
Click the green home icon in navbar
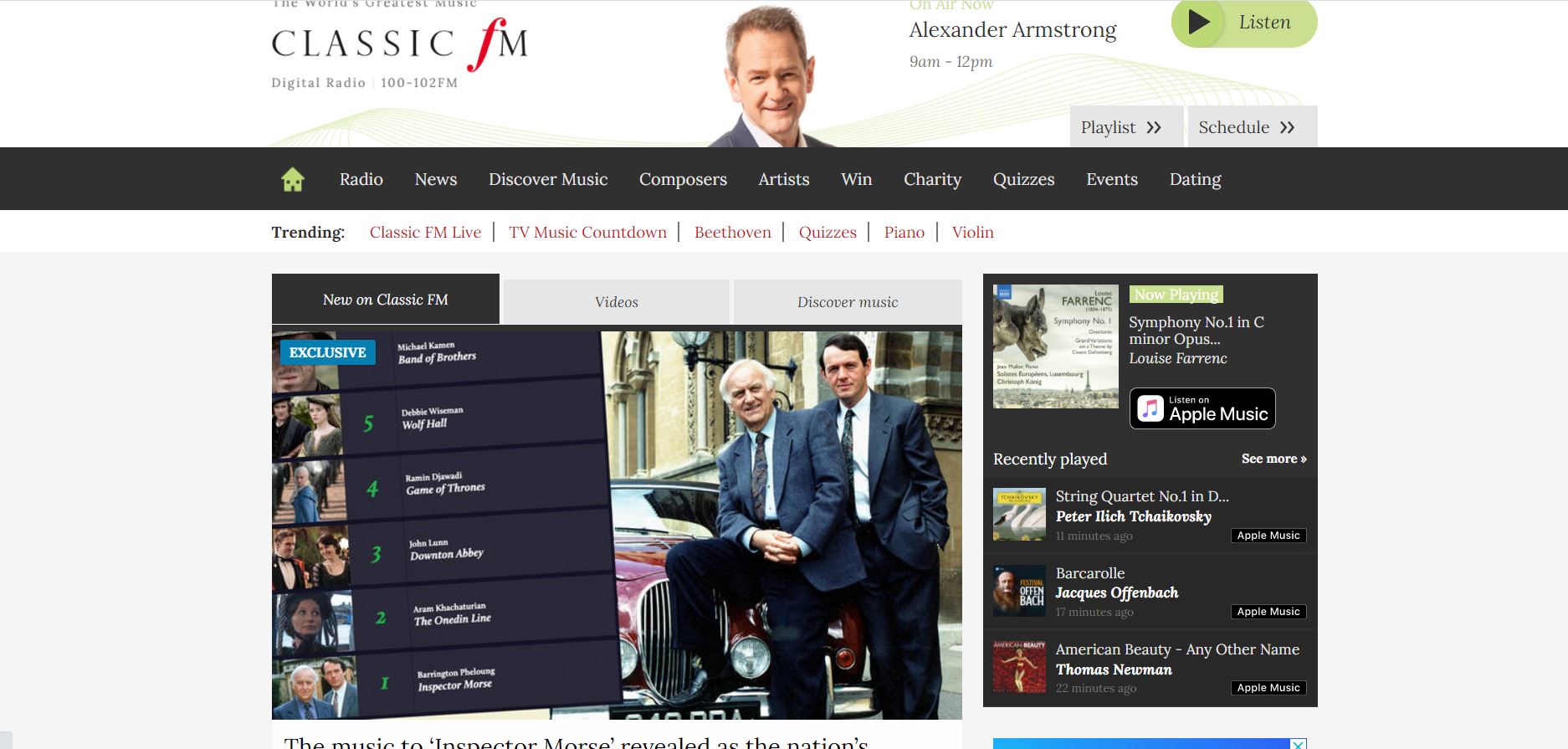pyautogui.click(x=293, y=179)
